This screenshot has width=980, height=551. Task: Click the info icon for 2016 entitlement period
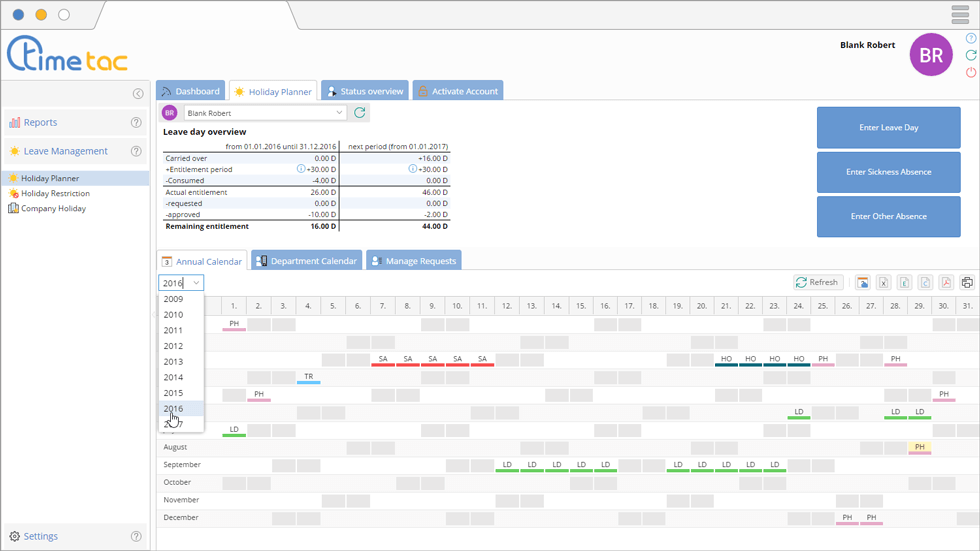301,169
